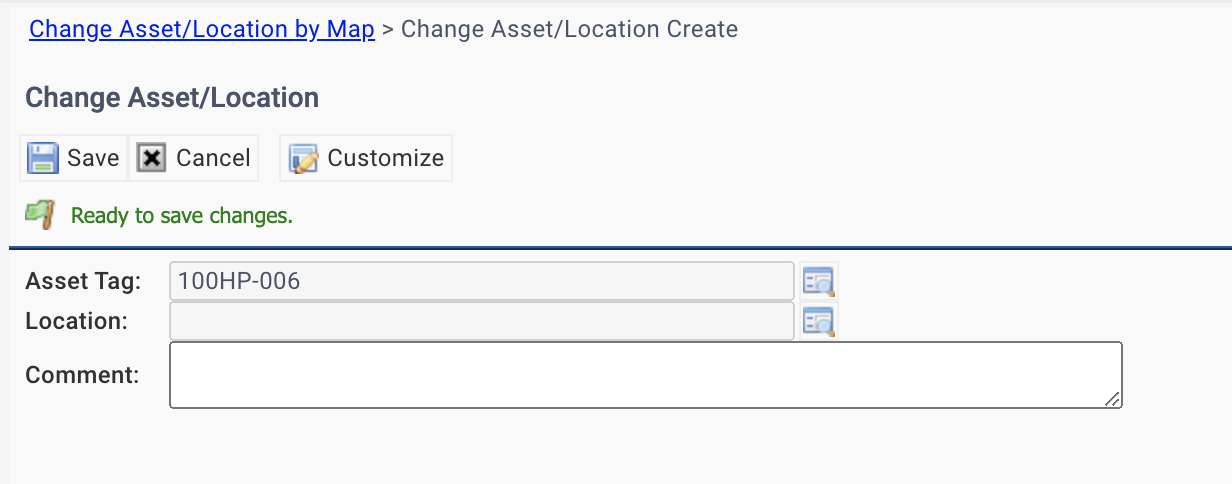Click the green flag status icon
The image size is (1232, 484).
[40, 214]
